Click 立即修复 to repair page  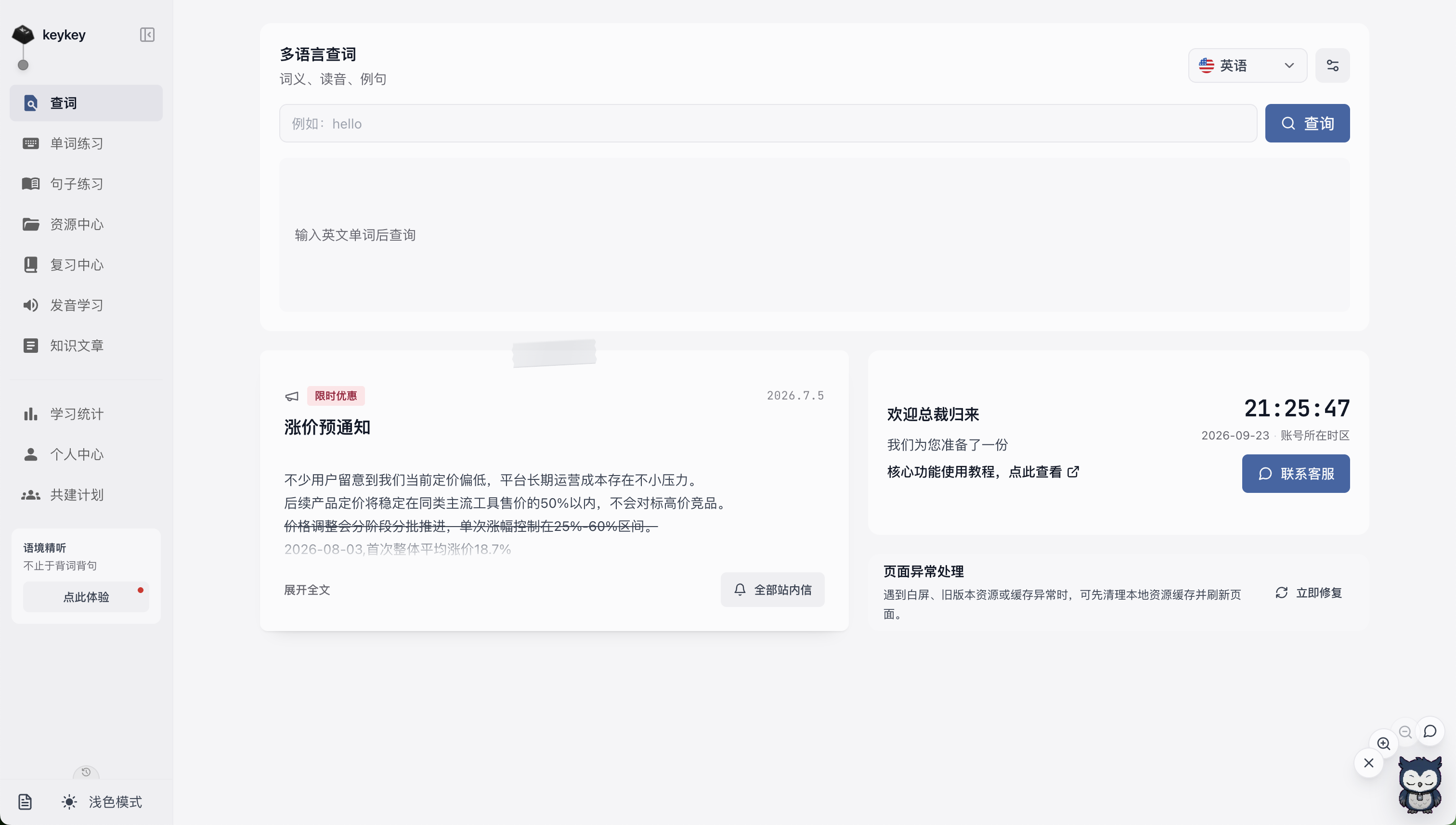pyautogui.click(x=1308, y=593)
